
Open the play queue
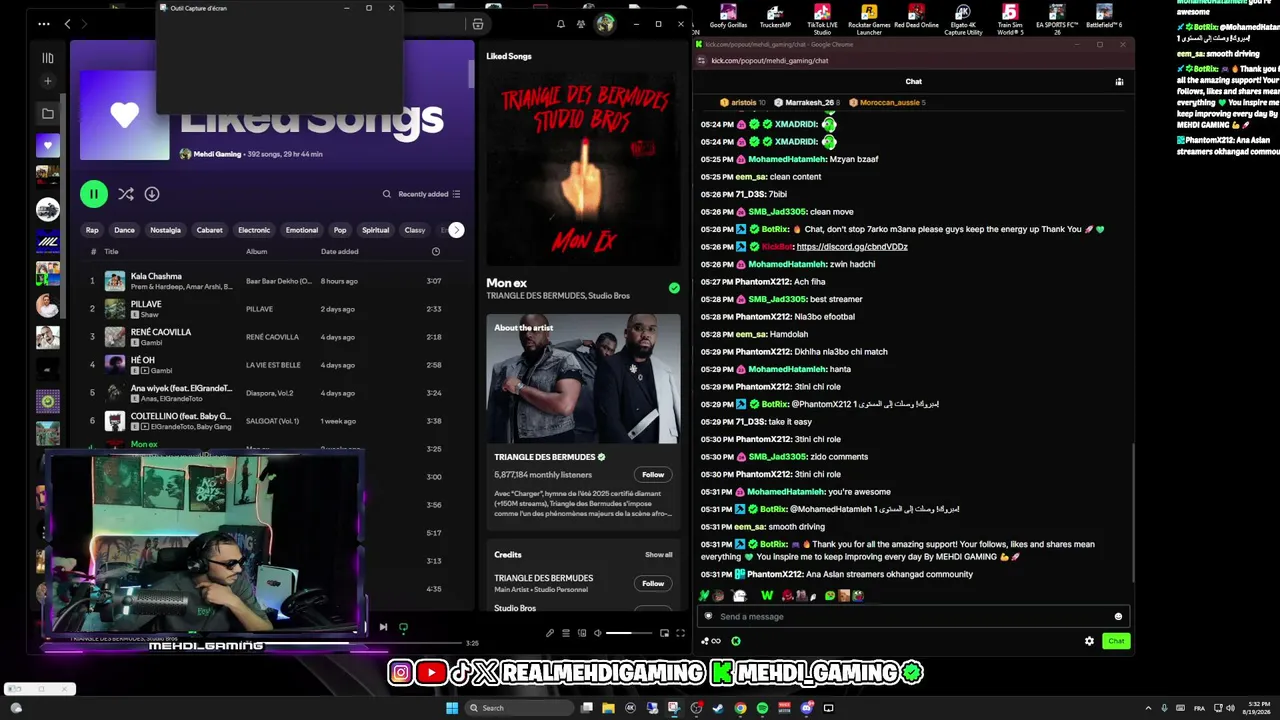point(566,633)
